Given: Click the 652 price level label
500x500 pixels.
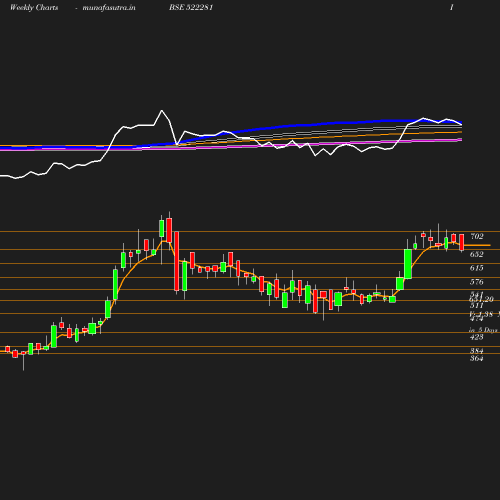Looking at the screenshot, I should pyautogui.click(x=477, y=254).
